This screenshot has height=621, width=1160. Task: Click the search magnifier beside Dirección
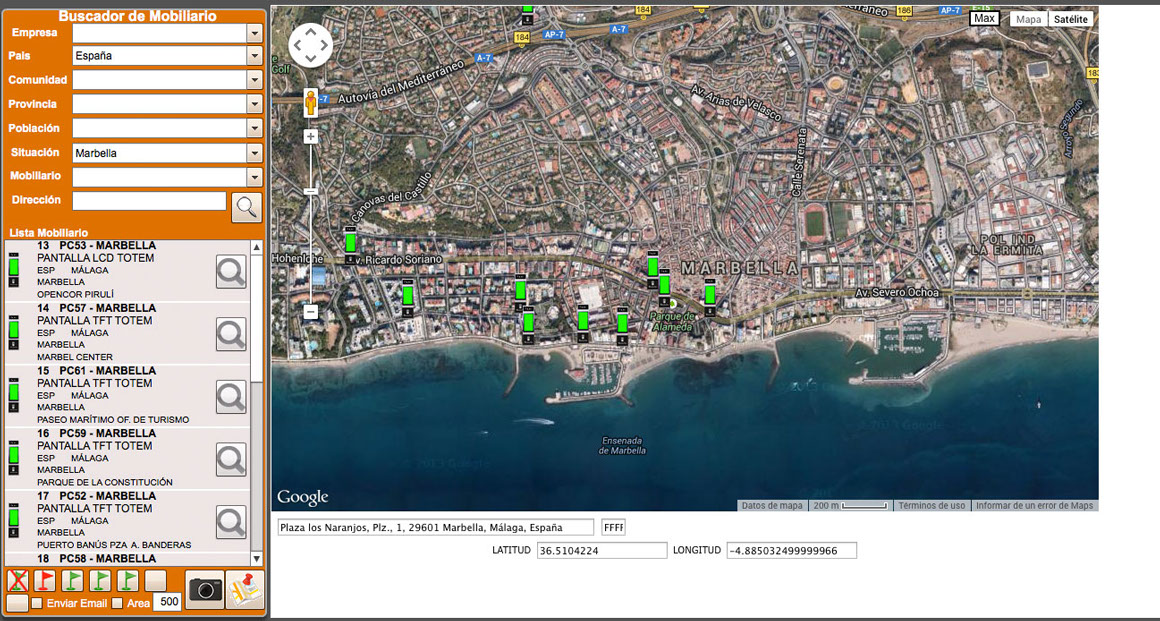pos(246,207)
